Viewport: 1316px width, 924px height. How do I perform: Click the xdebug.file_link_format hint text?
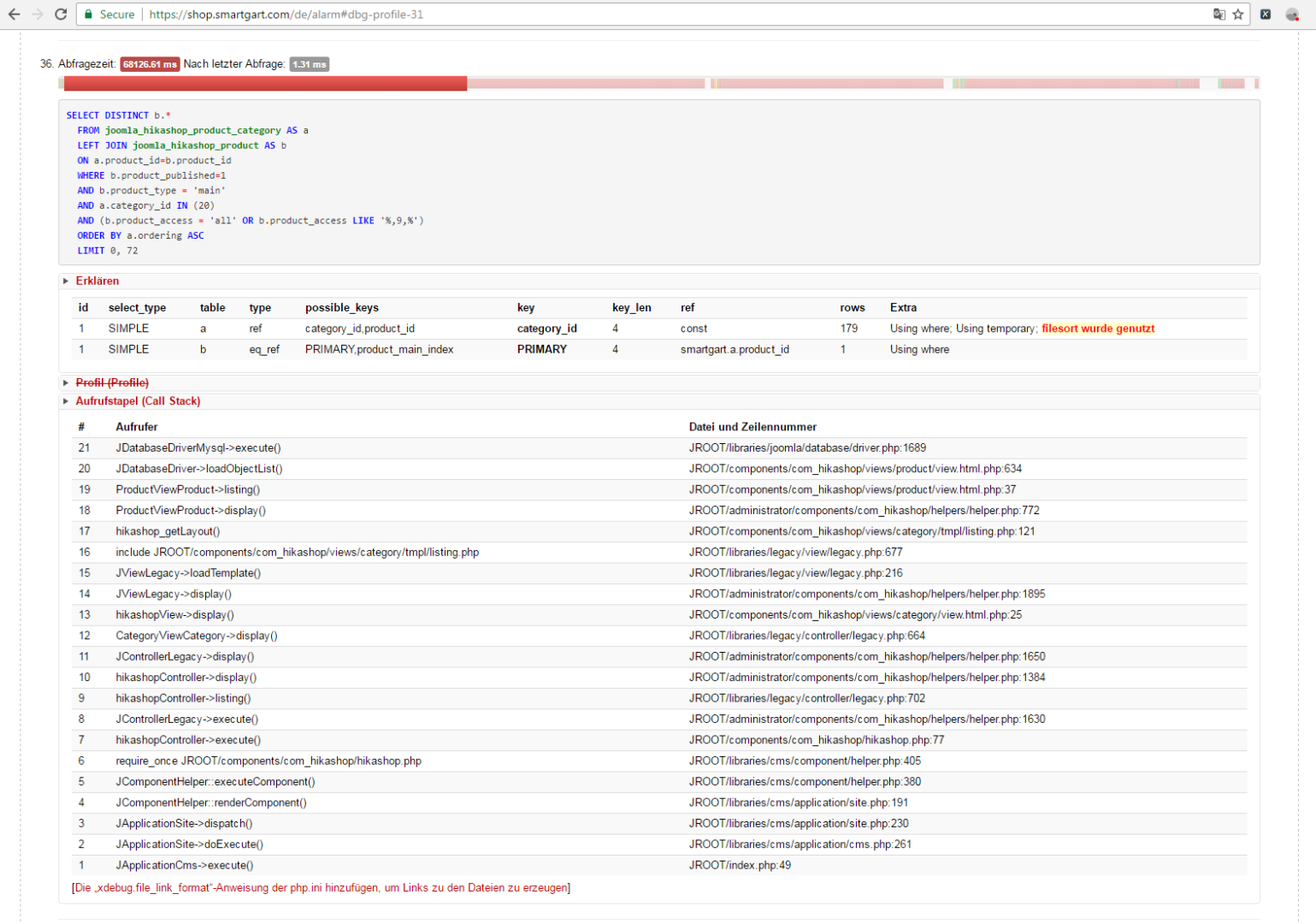pyautogui.click(x=321, y=888)
